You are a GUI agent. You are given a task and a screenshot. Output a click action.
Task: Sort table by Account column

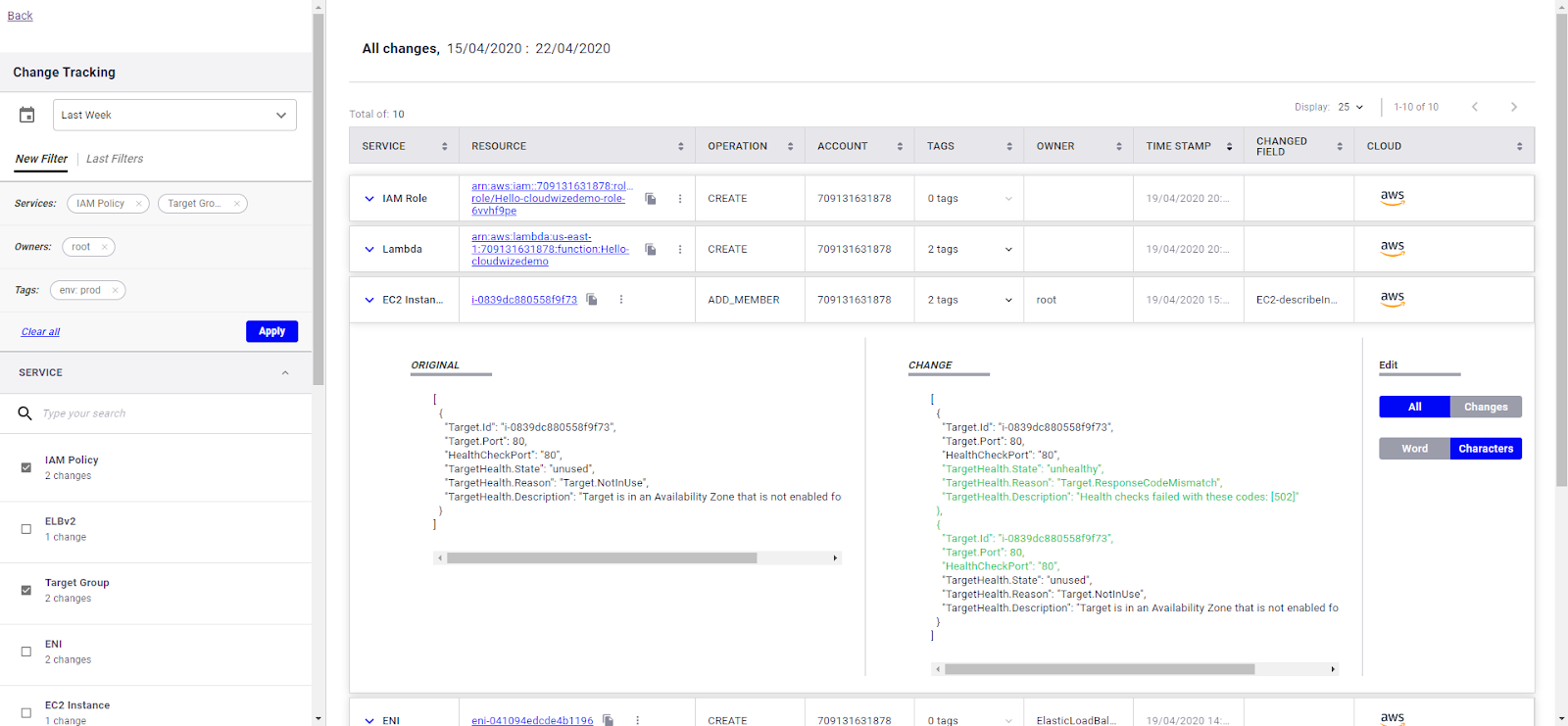[900, 146]
